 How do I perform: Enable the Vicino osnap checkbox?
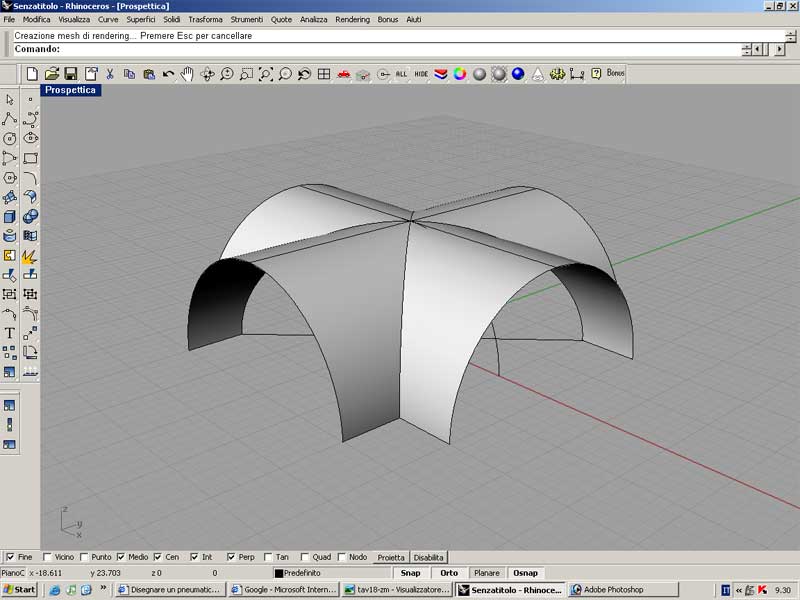pos(48,557)
